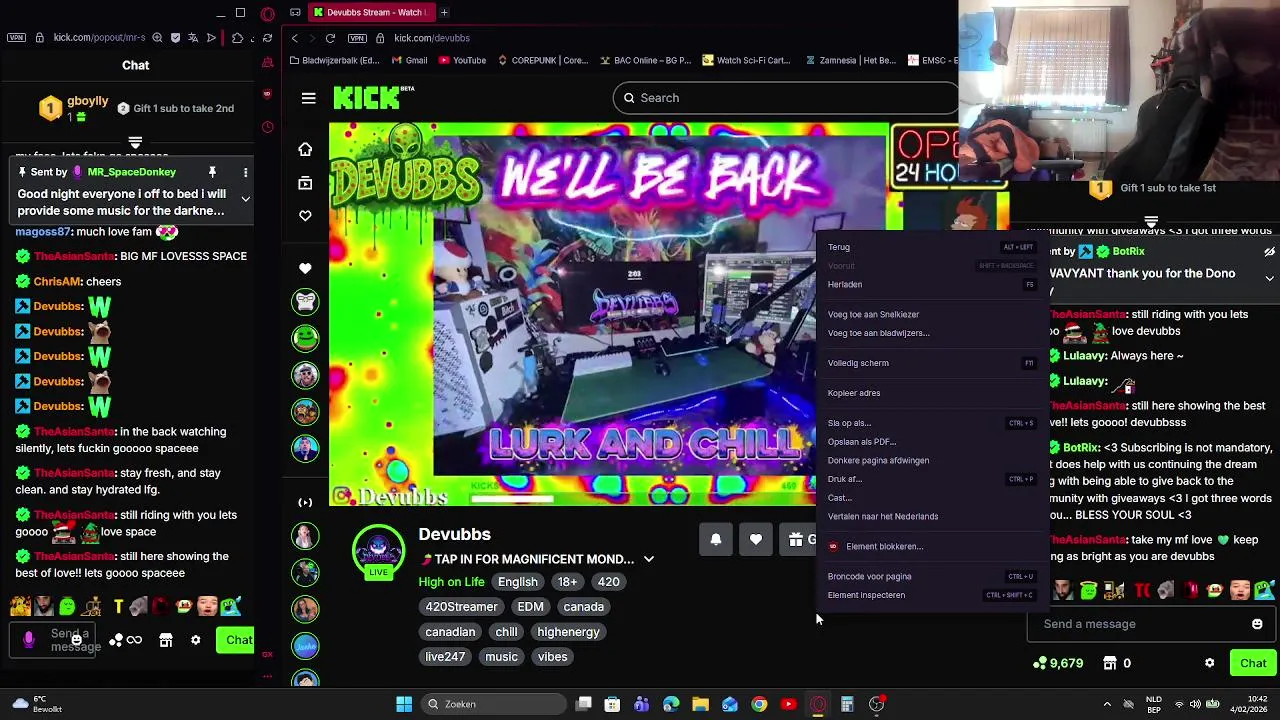
Task: Click the gift subs button under stream
Action: pyautogui.click(x=798, y=540)
